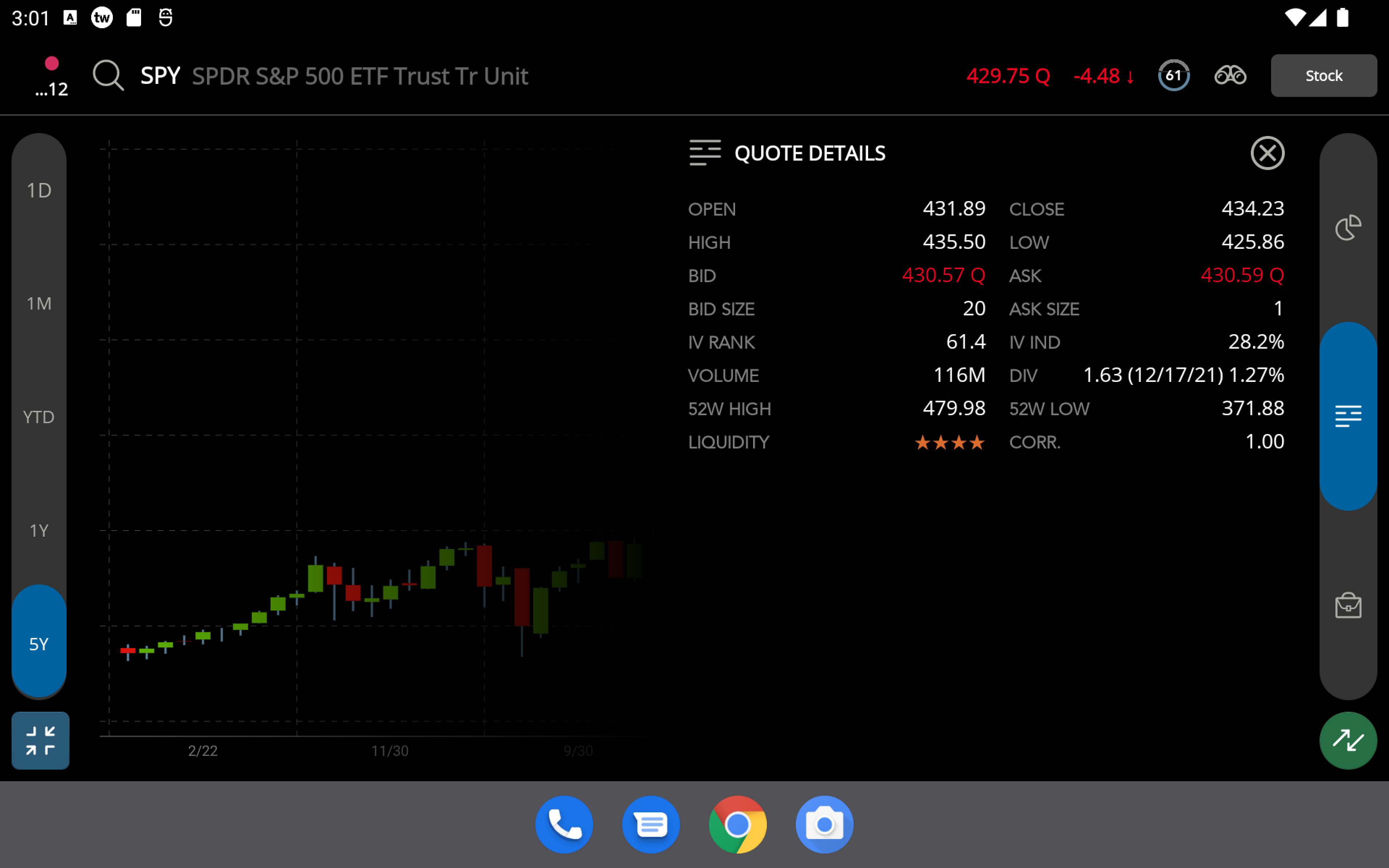Switch chart range to 1D
Viewport: 1389px width, 868px height.
[39, 191]
